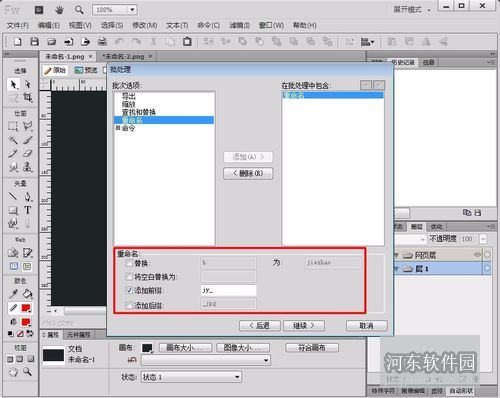Open the opacity 100 dropdown arrow
This screenshot has height=398, width=500.
483,239
